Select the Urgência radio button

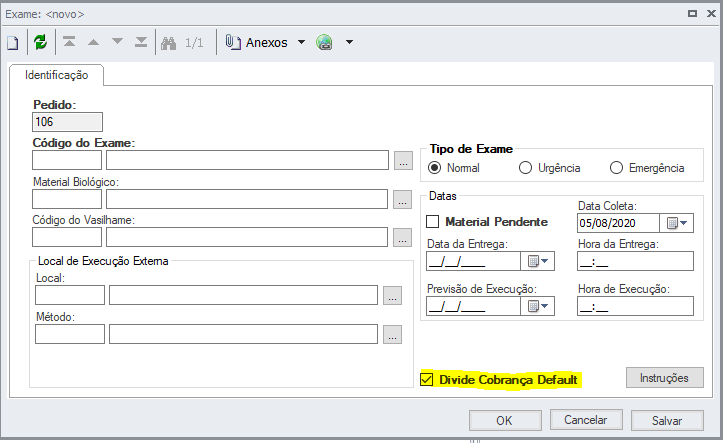click(x=526, y=168)
